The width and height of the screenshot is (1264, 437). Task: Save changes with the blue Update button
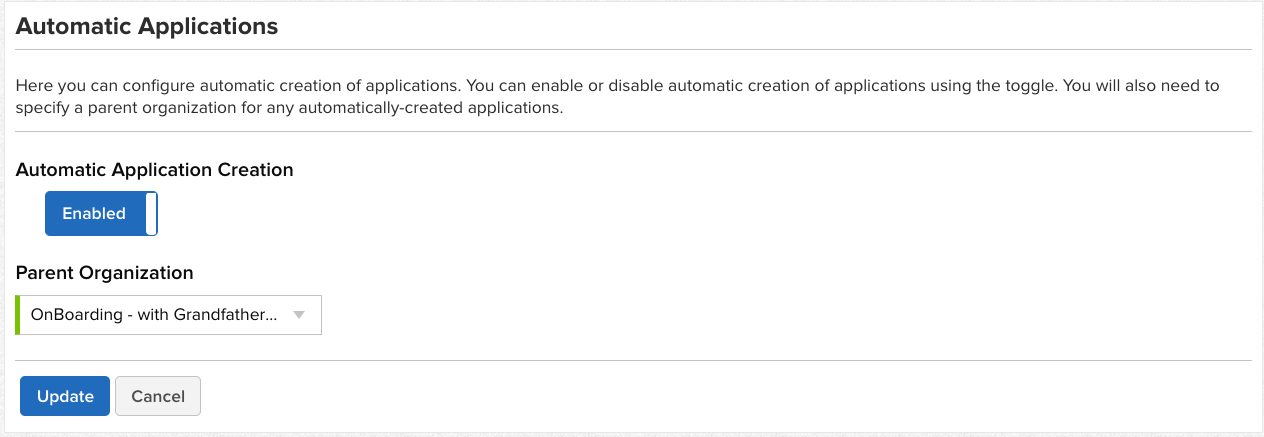(65, 396)
